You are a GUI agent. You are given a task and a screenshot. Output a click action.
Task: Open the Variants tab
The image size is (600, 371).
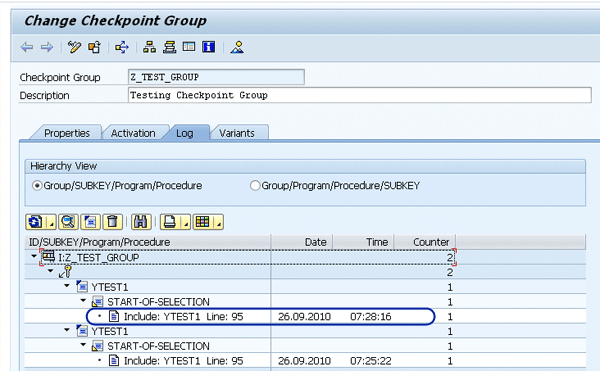point(237,133)
